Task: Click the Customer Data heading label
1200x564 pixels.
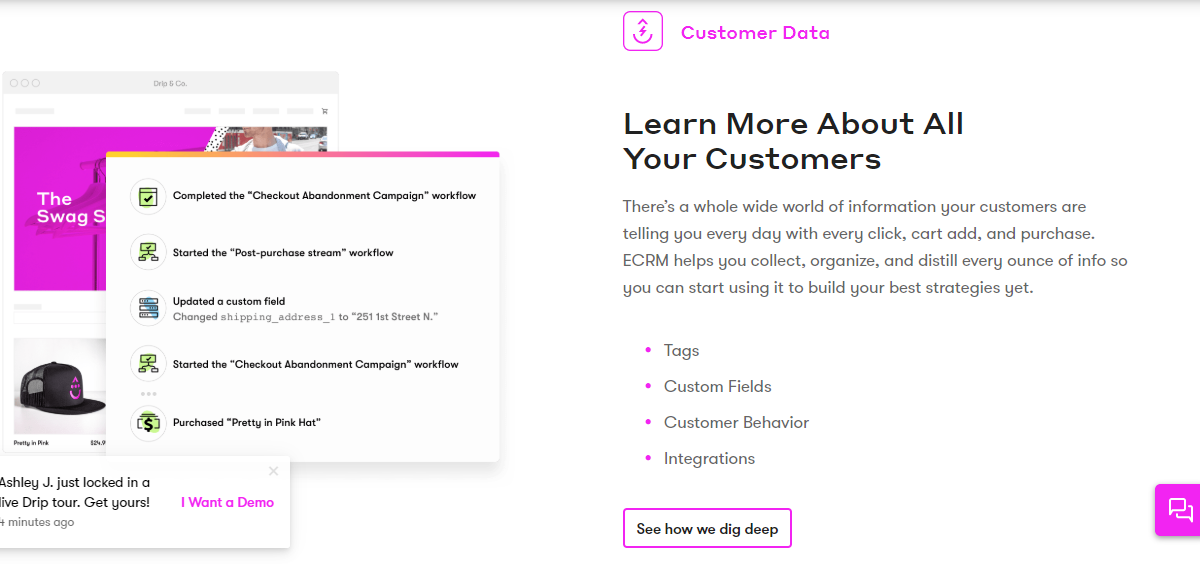Action: (x=755, y=32)
